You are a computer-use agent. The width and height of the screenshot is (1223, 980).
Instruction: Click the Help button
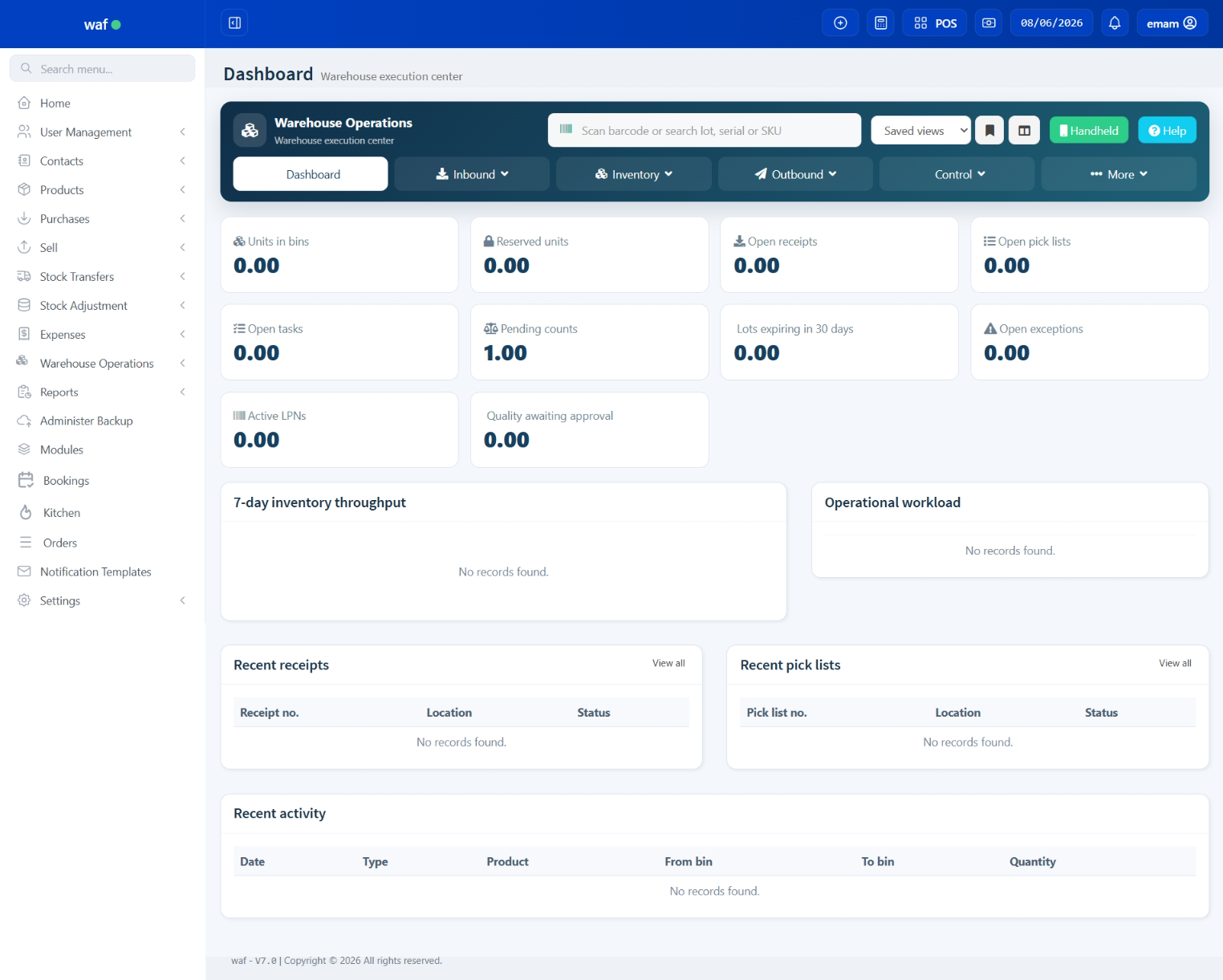[1168, 131]
